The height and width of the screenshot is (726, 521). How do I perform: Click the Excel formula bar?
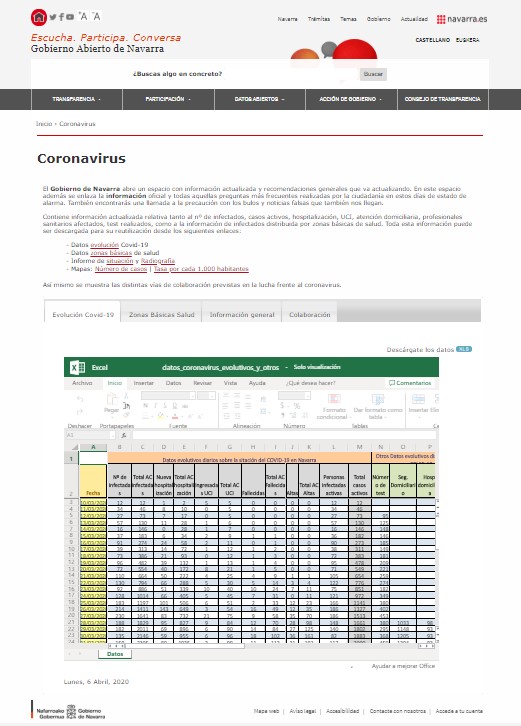coord(283,435)
